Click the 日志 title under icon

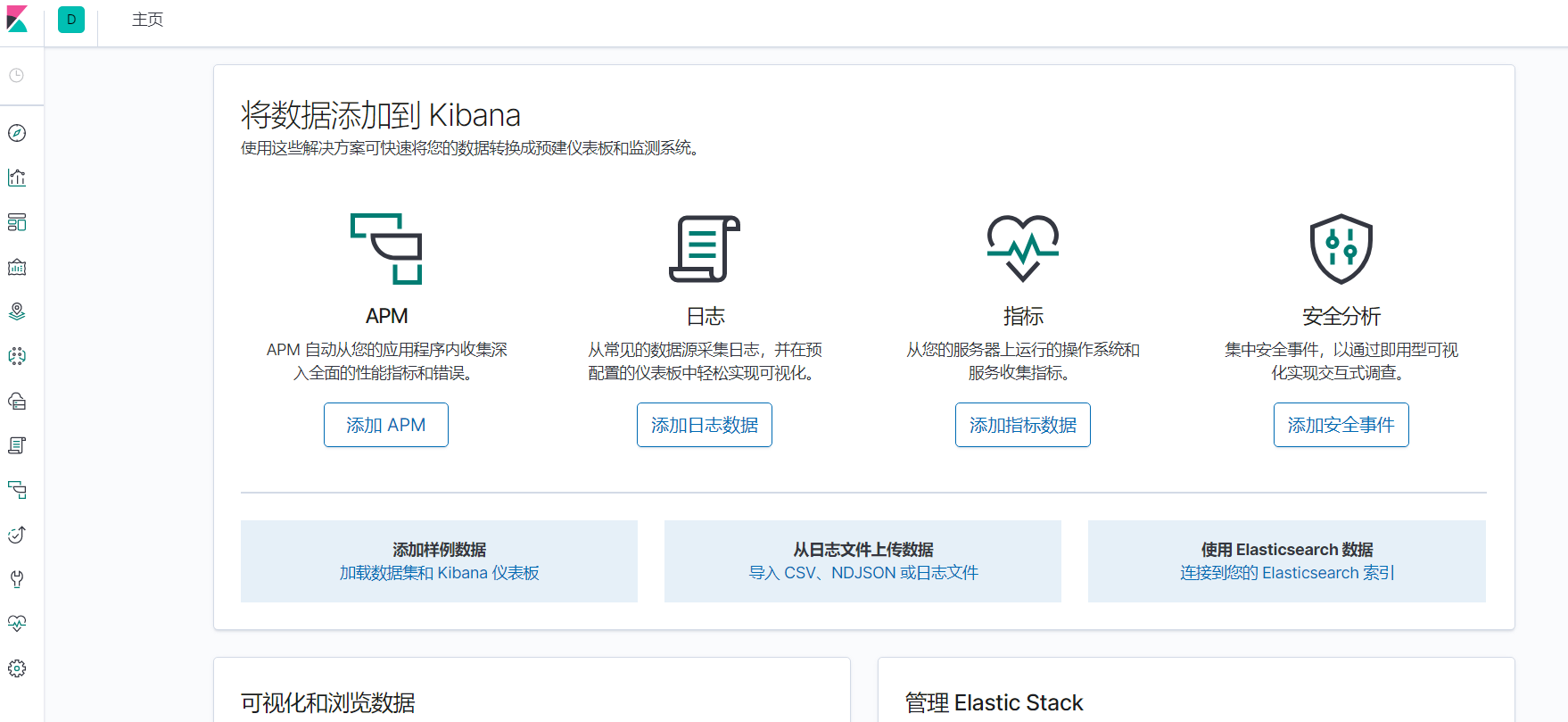pos(705,316)
